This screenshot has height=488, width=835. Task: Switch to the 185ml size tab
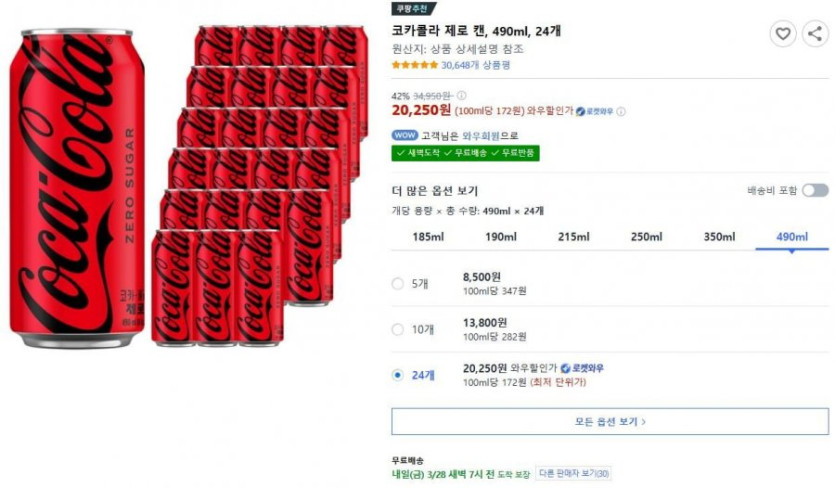428,237
